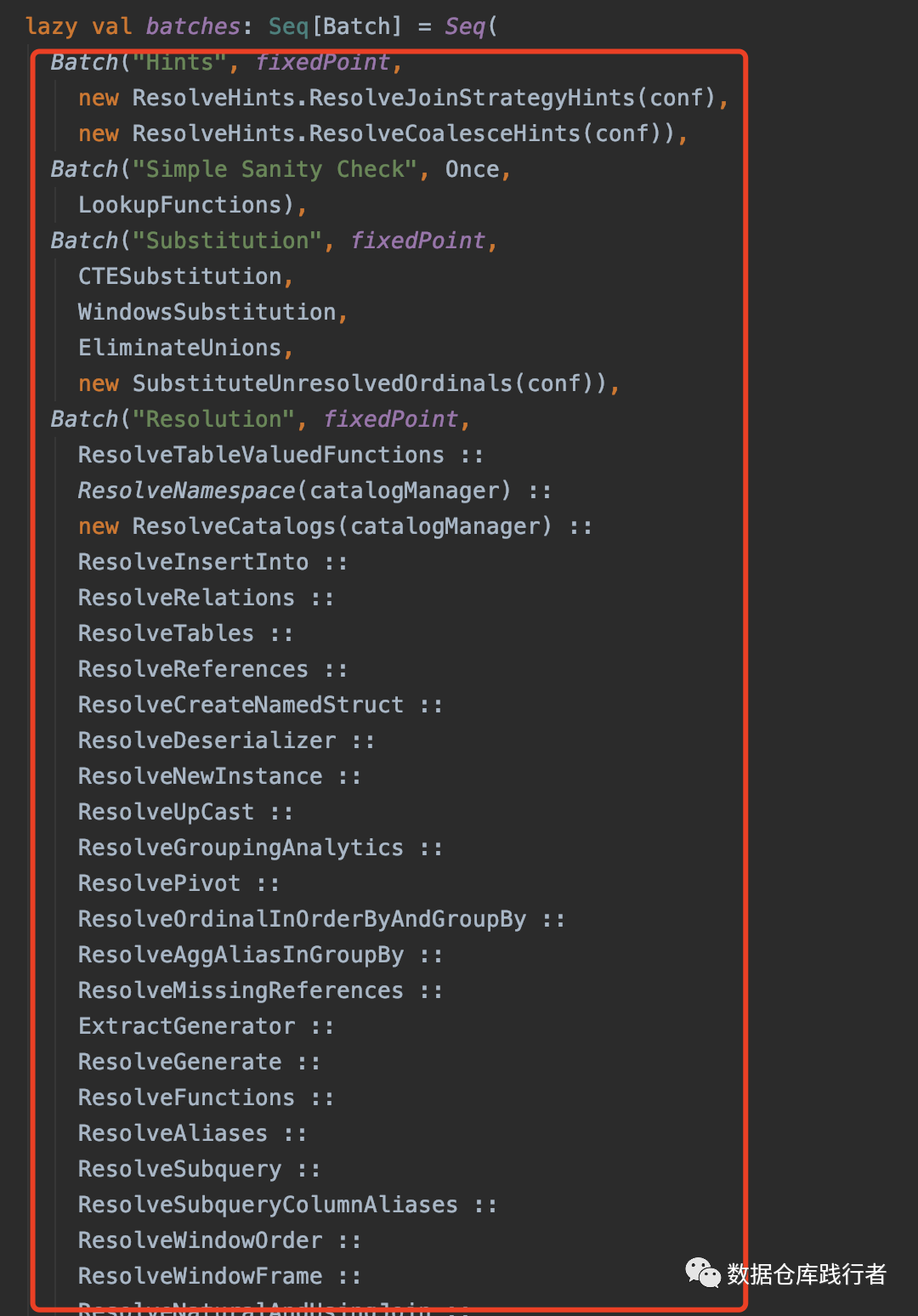Click the 'batches' variable name
Screen dimensions: 918x1316
193,26
